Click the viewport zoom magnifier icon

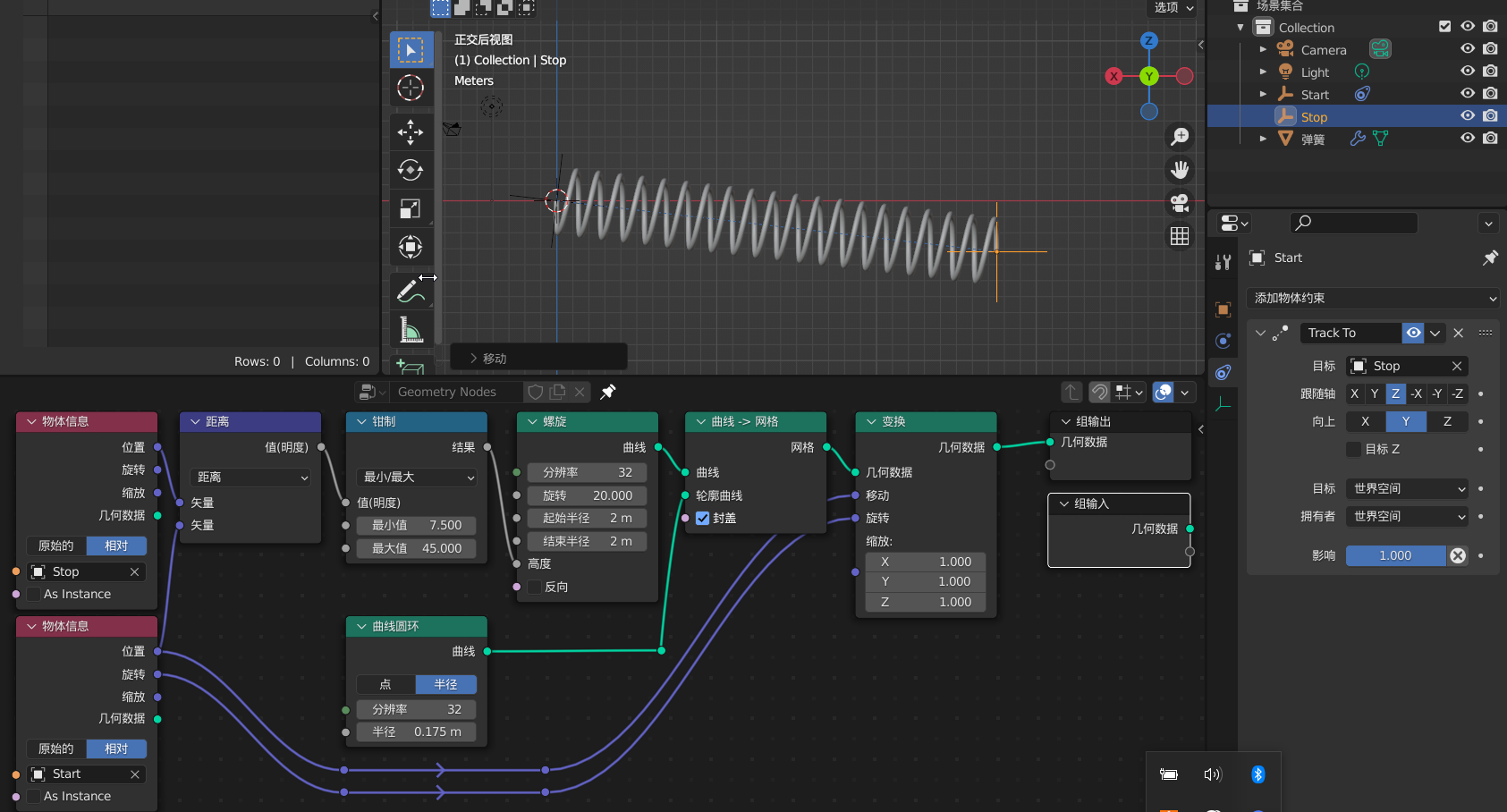tap(1180, 136)
